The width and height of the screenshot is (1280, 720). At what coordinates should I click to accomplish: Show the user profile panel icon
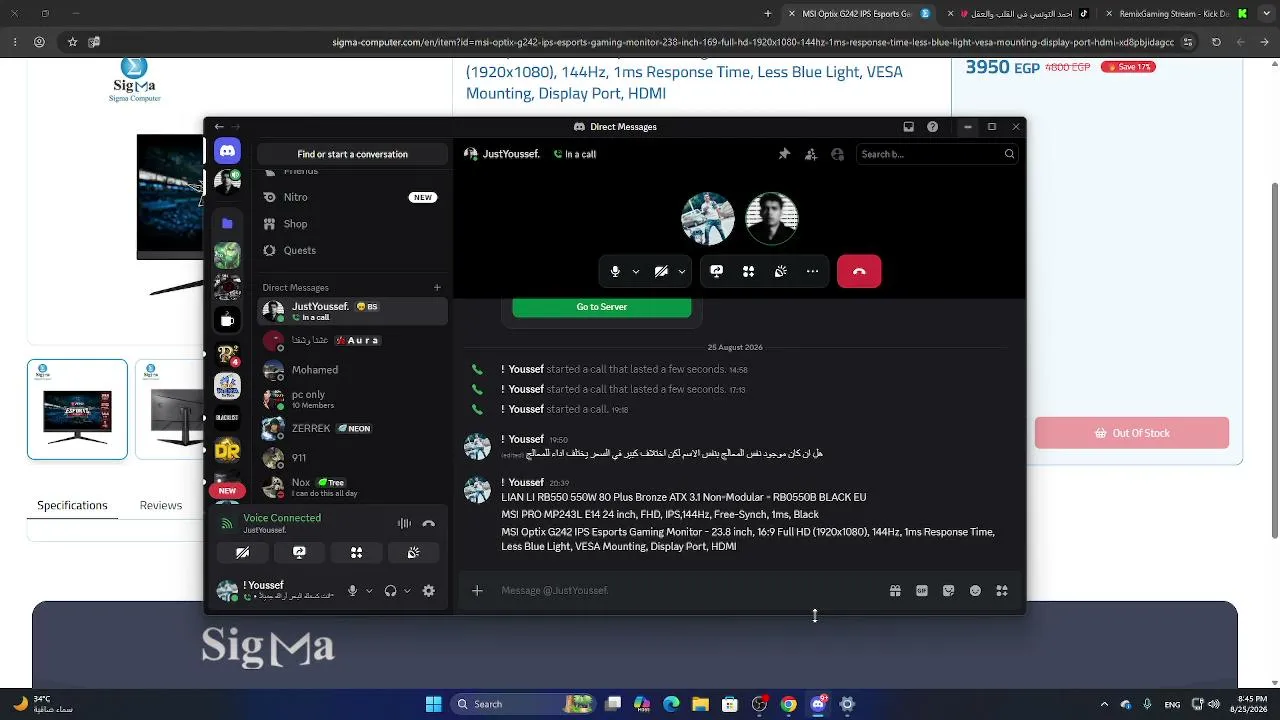[838, 154]
